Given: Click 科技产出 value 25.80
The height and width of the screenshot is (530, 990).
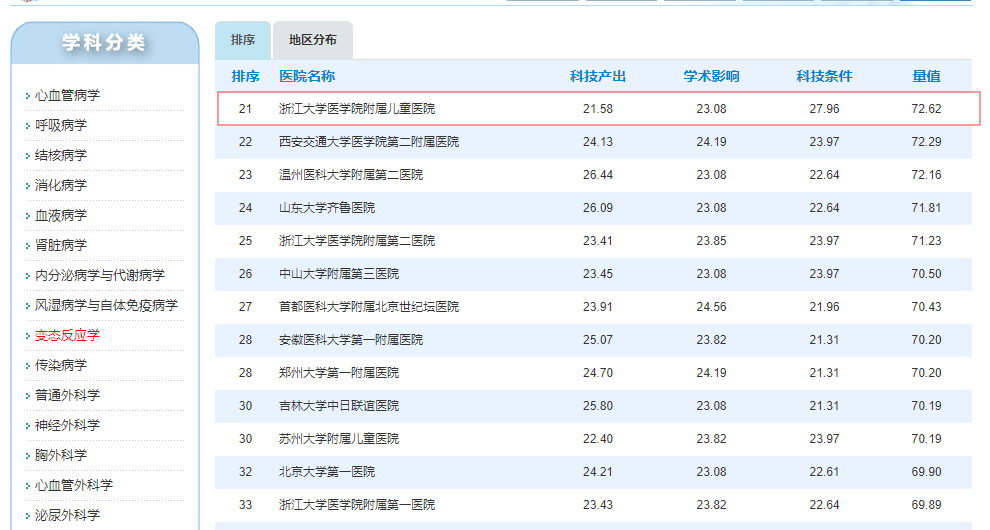Looking at the screenshot, I should pos(598,406).
